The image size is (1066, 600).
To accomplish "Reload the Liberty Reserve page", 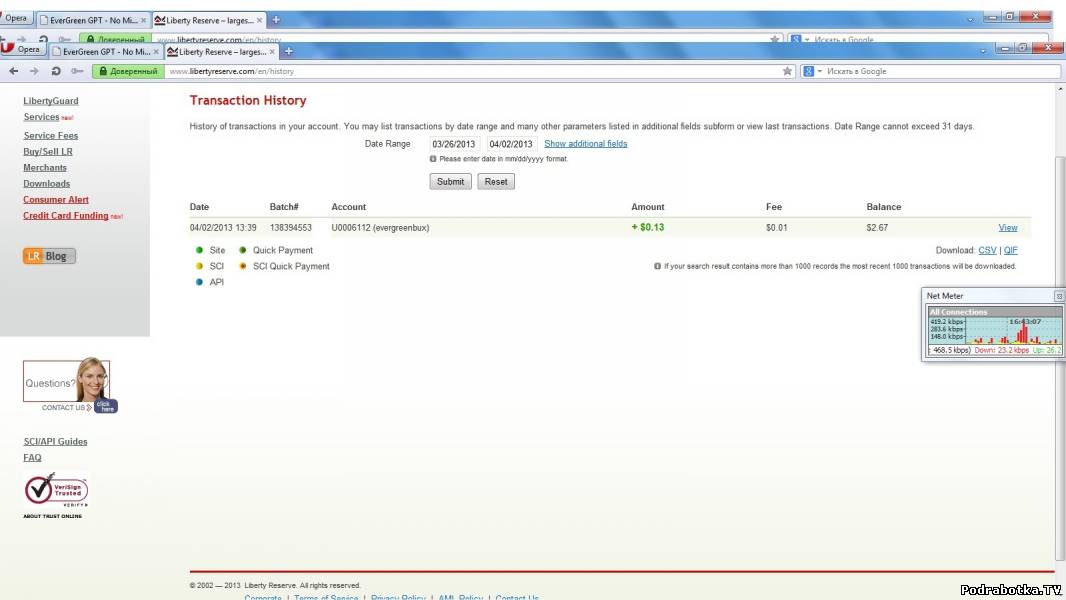I will tap(56, 71).
